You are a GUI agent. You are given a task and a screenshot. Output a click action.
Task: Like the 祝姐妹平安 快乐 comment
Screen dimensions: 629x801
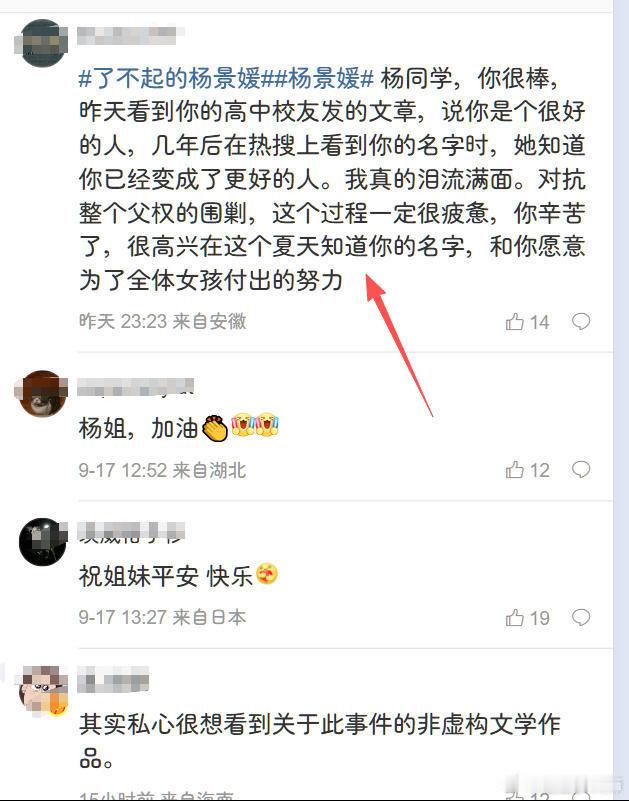coord(527,618)
